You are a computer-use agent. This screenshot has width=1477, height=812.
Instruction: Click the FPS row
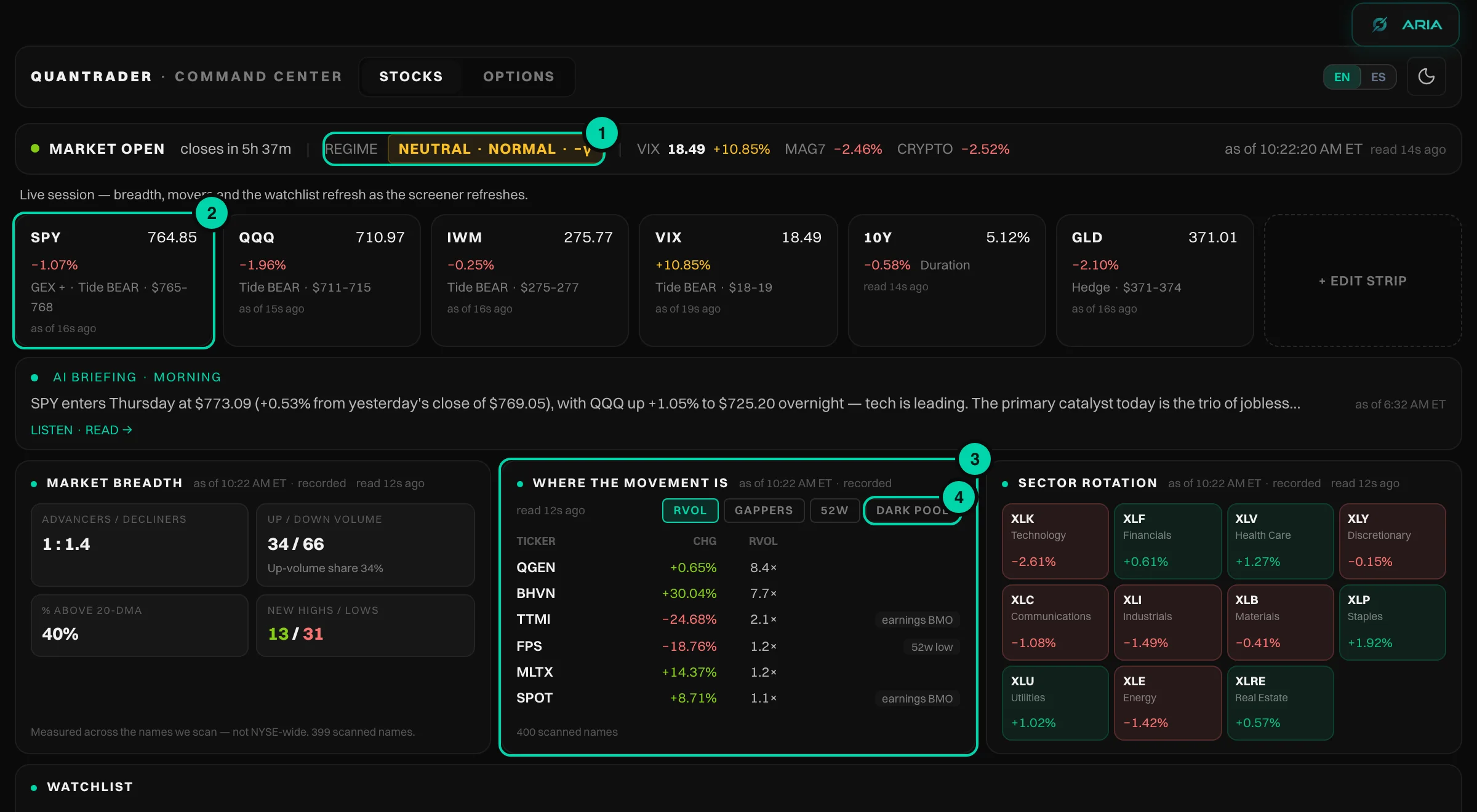tap(738, 647)
